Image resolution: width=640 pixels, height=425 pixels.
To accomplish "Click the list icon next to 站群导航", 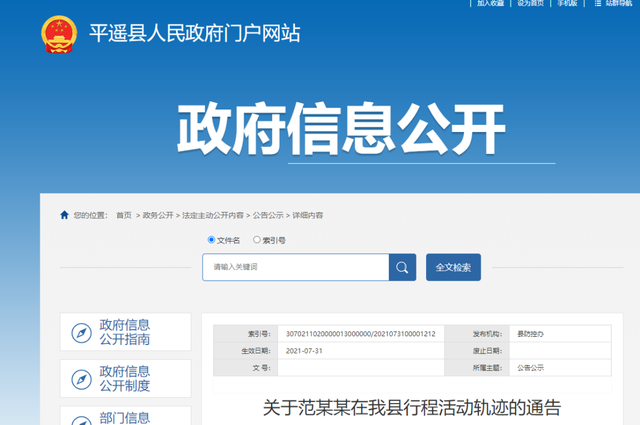I will [594, 4].
